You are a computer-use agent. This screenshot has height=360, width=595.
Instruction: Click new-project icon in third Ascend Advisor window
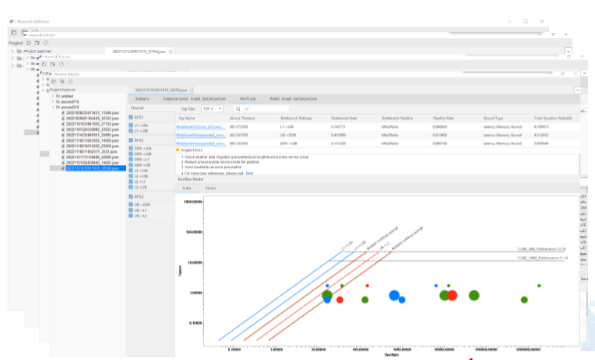pos(44,64)
